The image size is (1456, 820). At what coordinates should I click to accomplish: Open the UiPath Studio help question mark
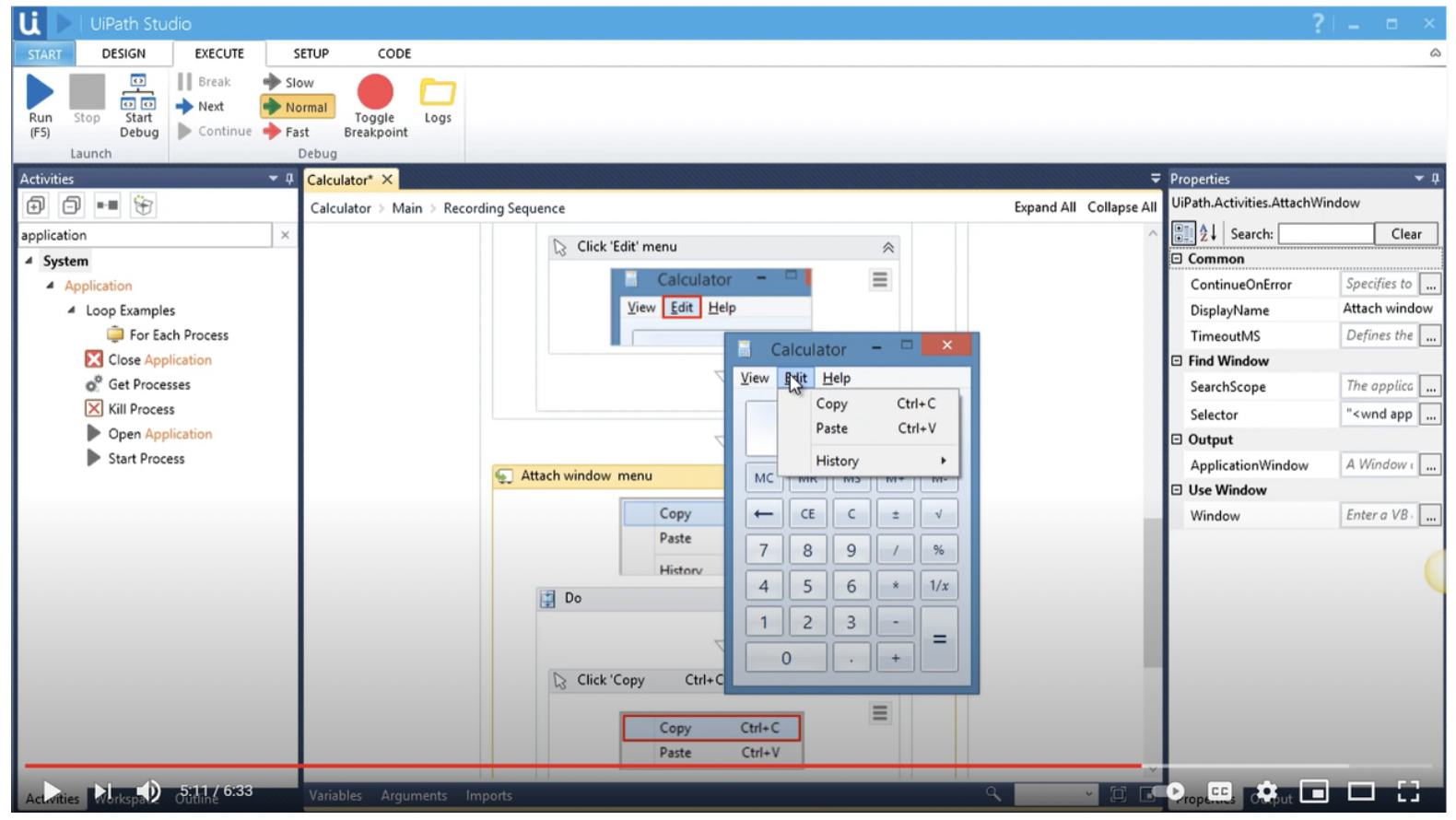click(x=1319, y=24)
